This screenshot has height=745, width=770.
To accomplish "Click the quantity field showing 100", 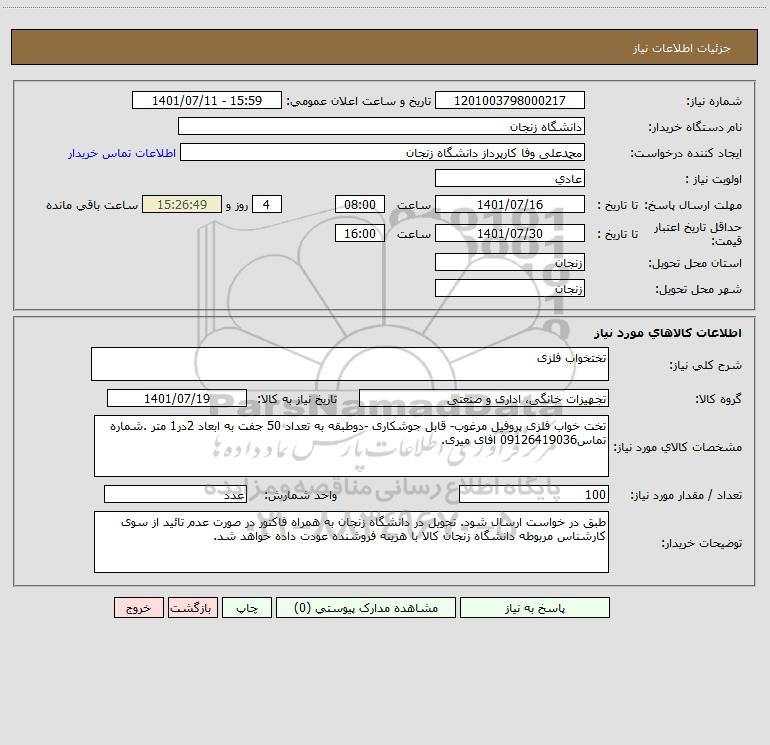I will coord(534,494).
